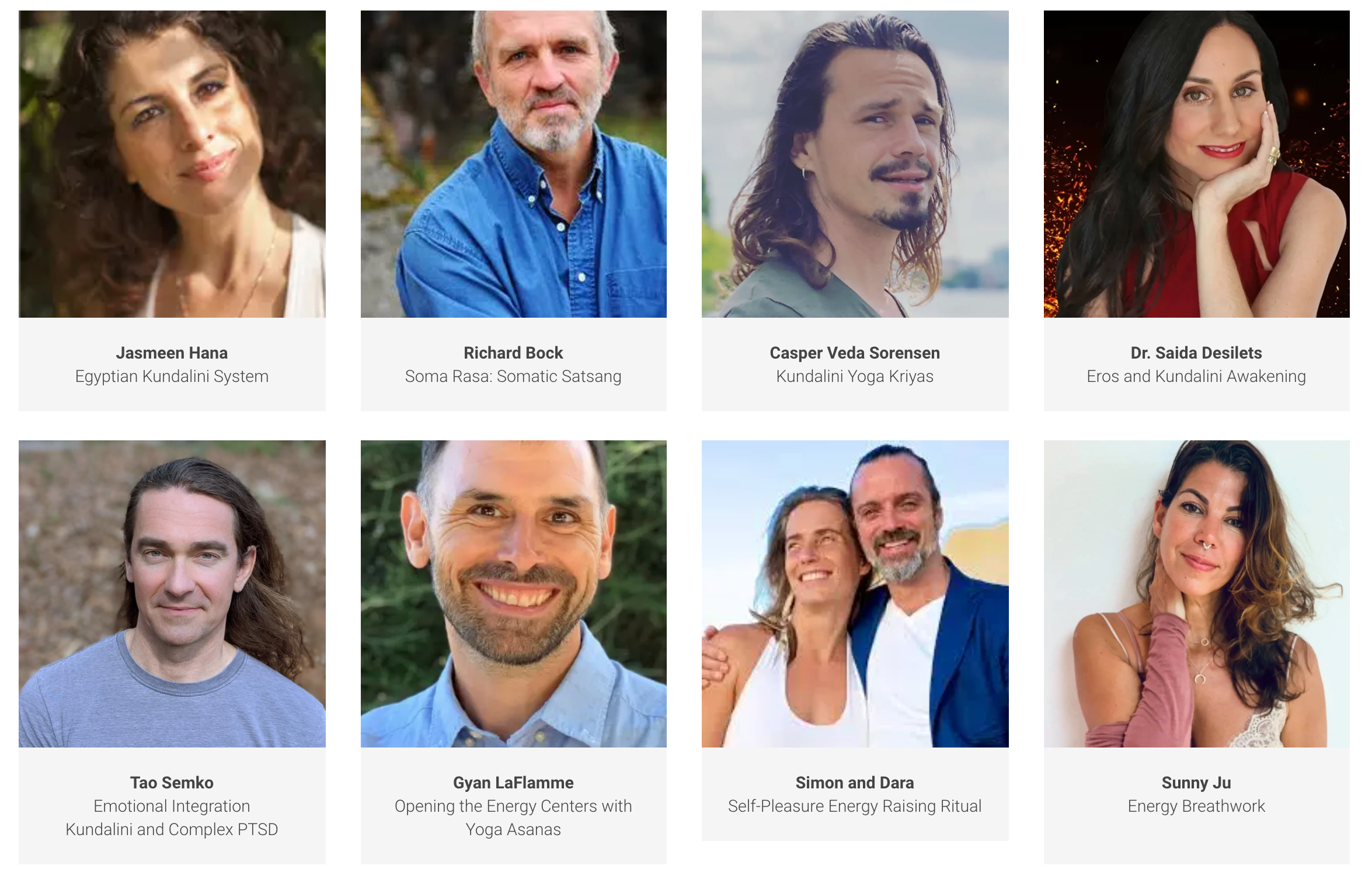Open the Richard Bock name link
This screenshot has width=1372, height=883.
pyautogui.click(x=513, y=353)
